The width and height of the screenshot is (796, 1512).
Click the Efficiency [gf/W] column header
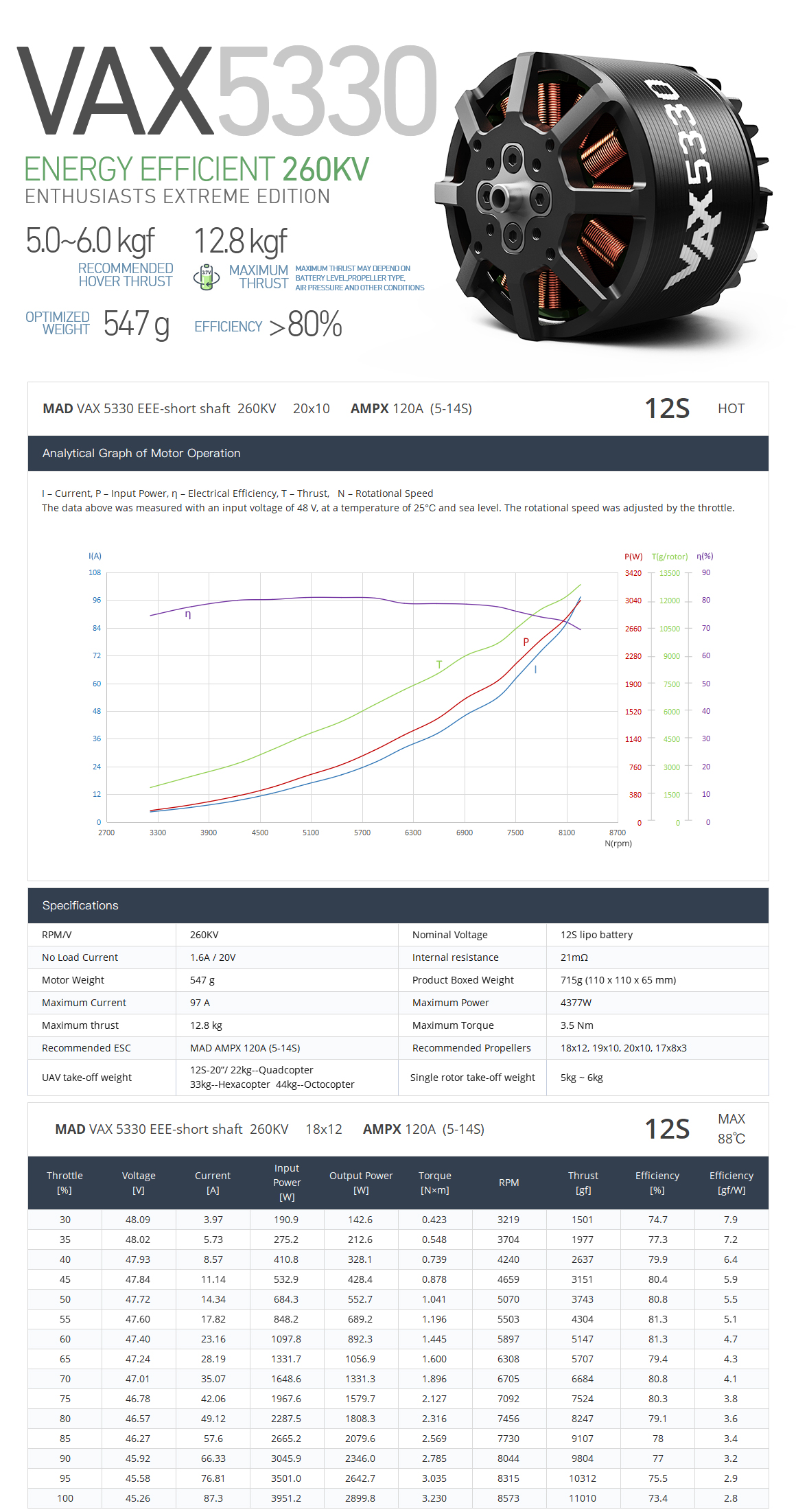731,1183
